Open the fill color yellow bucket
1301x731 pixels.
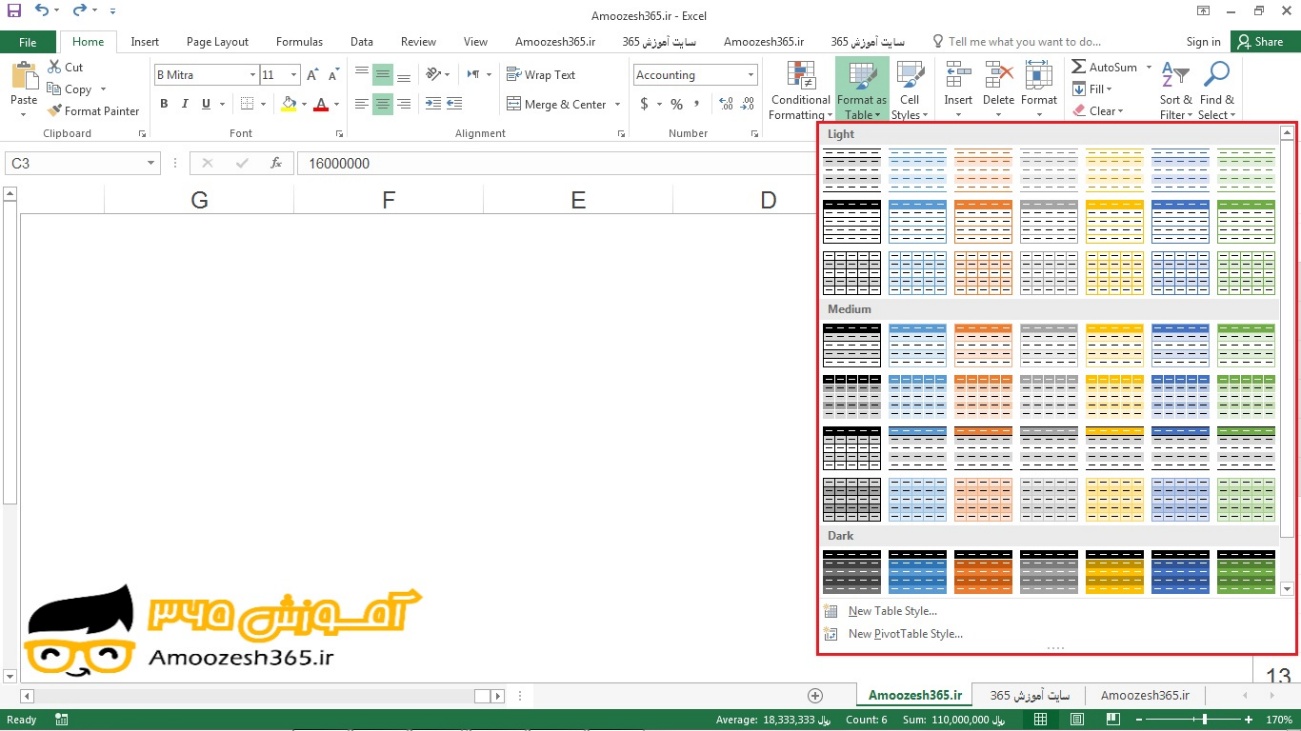[x=289, y=104]
